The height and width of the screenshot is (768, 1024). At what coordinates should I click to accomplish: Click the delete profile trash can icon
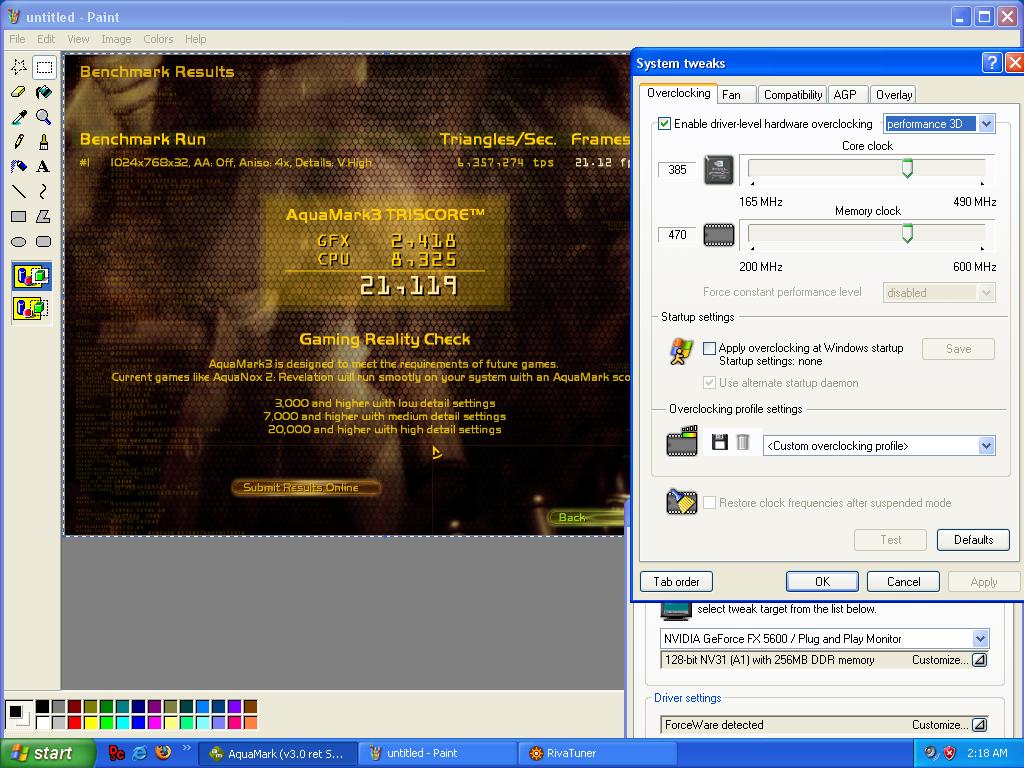tap(743, 442)
